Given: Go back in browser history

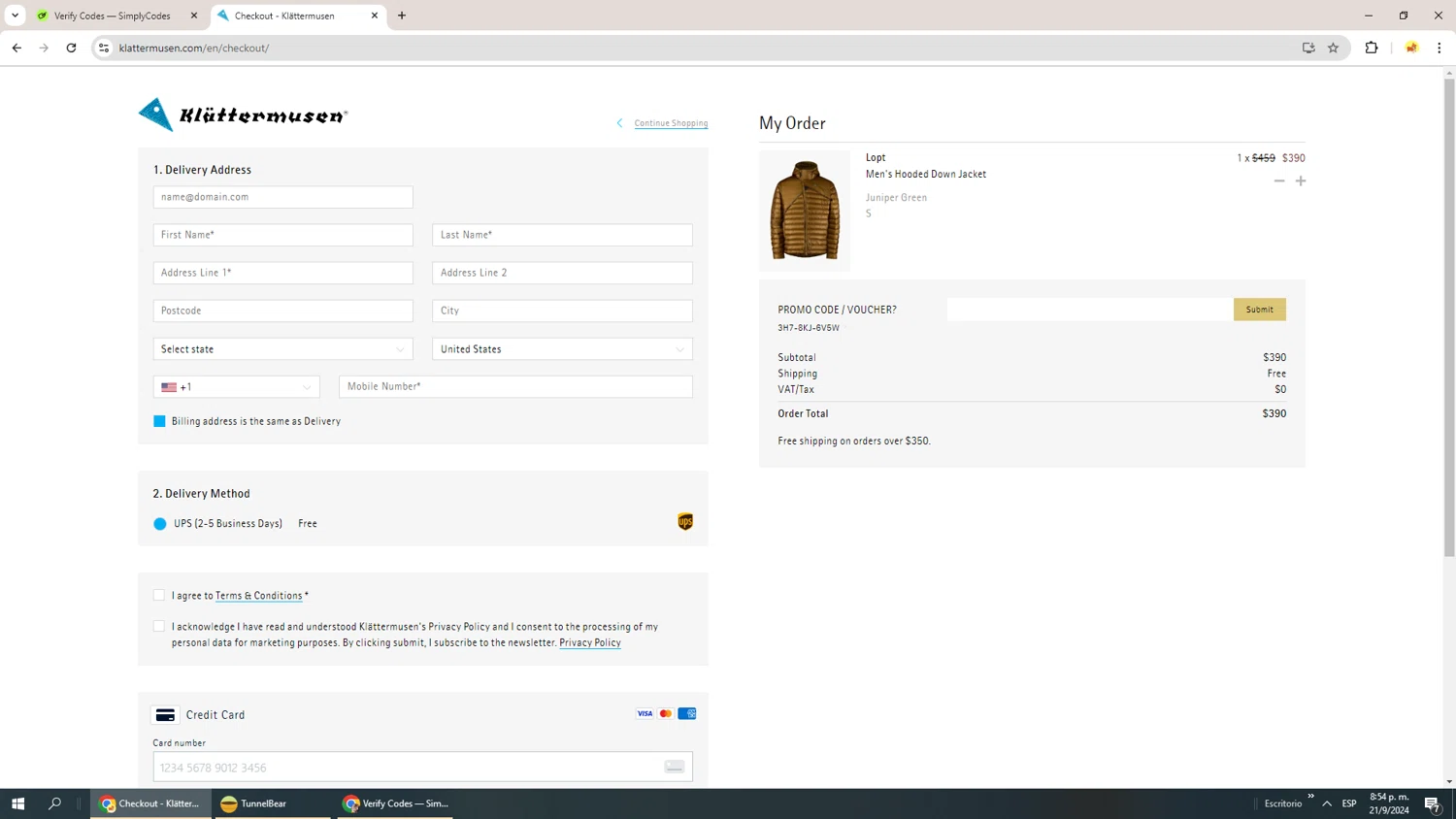Looking at the screenshot, I should [17, 48].
